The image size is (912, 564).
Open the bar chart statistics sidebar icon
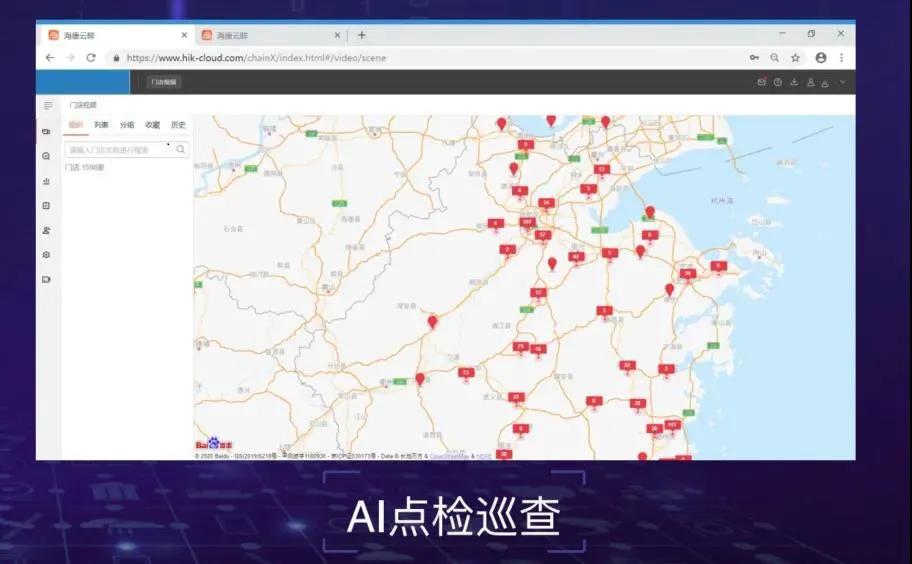[x=47, y=181]
